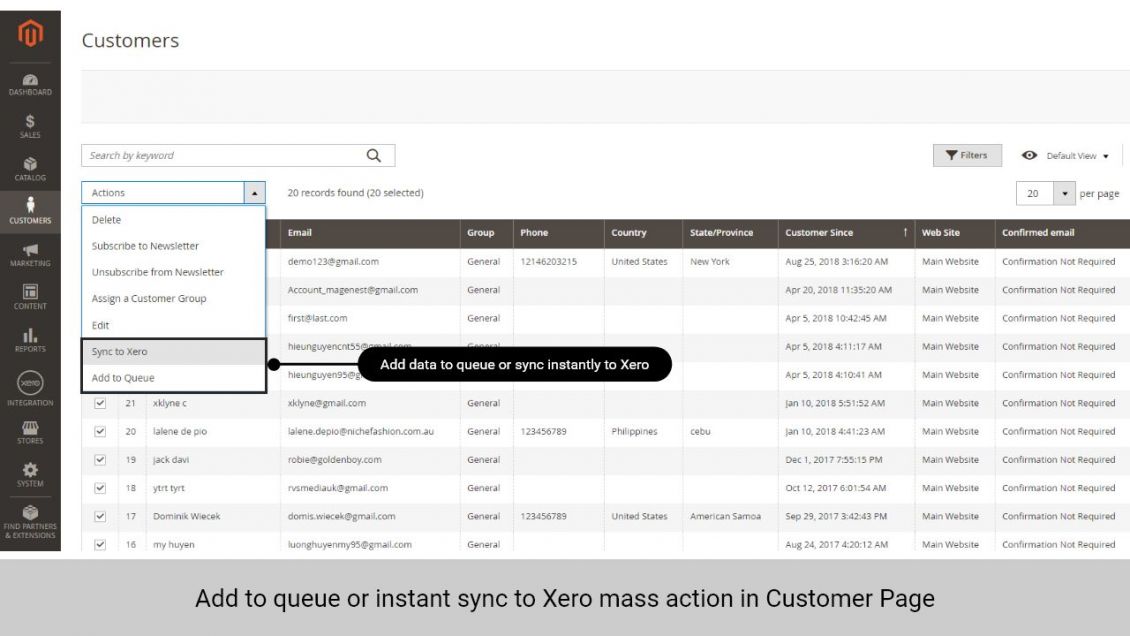Open the System sidebar section

click(30, 475)
